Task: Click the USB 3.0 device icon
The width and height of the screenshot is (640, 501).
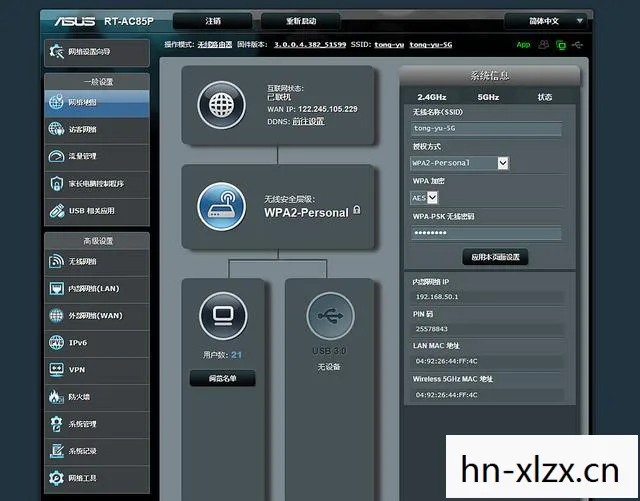Action: pos(330,316)
